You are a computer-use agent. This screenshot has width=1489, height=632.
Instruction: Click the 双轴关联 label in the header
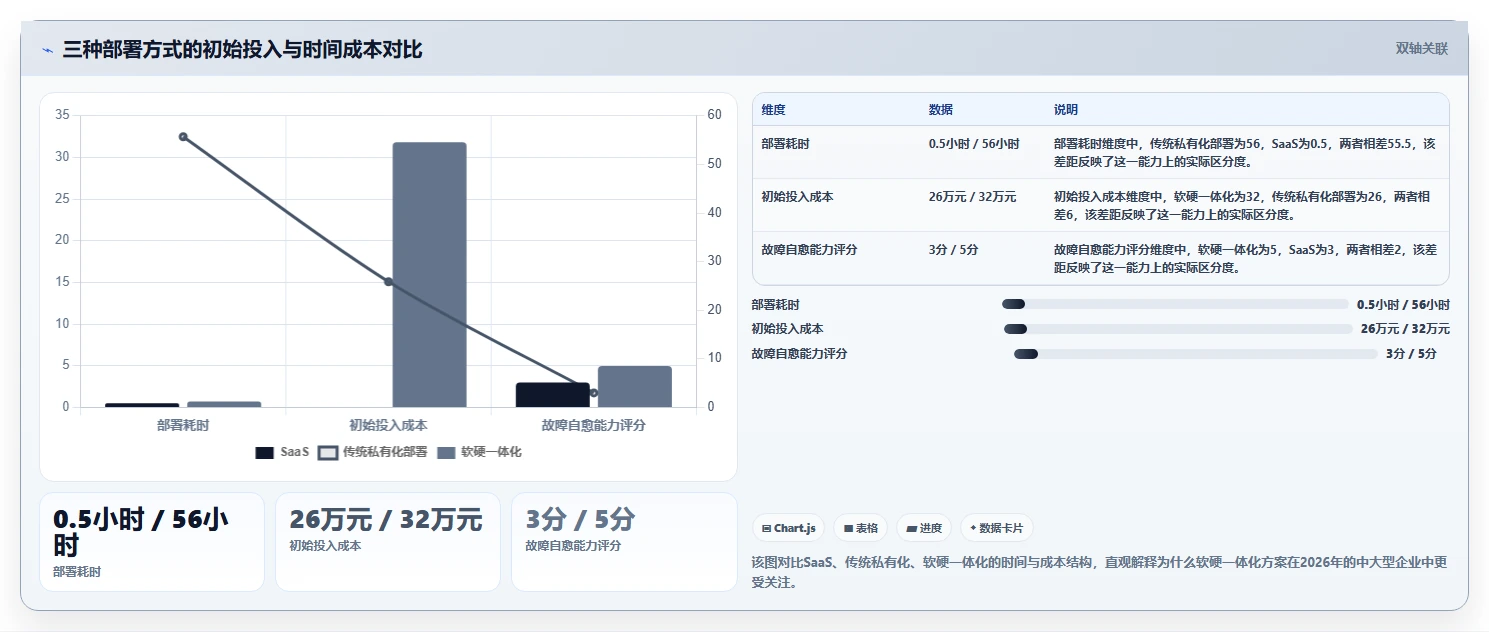[x=1421, y=48]
